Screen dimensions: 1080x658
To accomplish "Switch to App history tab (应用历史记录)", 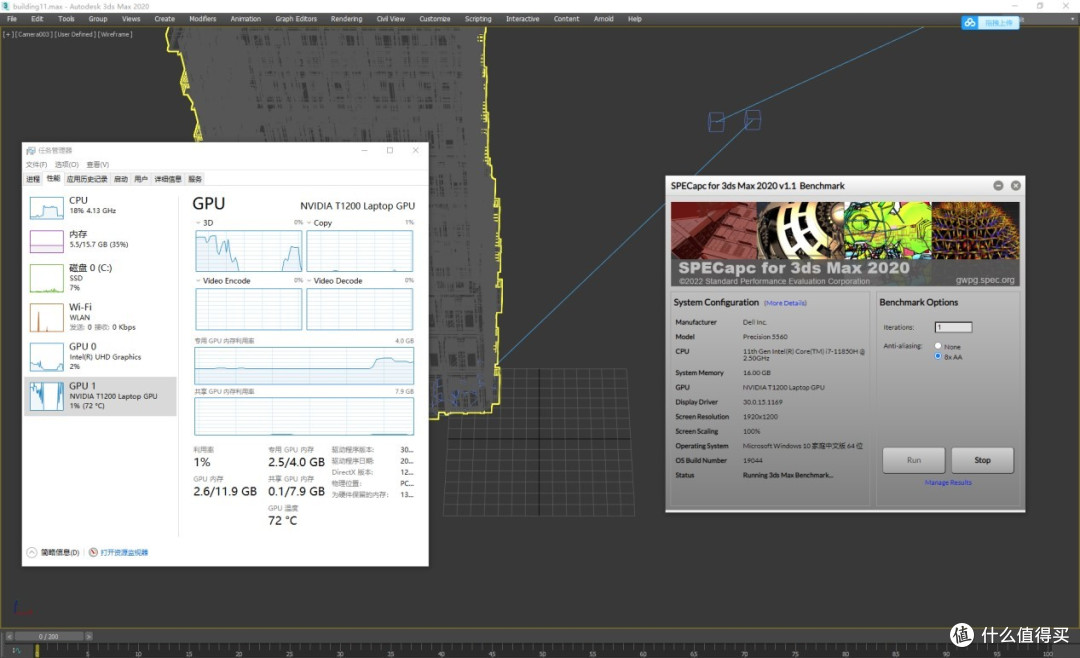I will [x=87, y=179].
